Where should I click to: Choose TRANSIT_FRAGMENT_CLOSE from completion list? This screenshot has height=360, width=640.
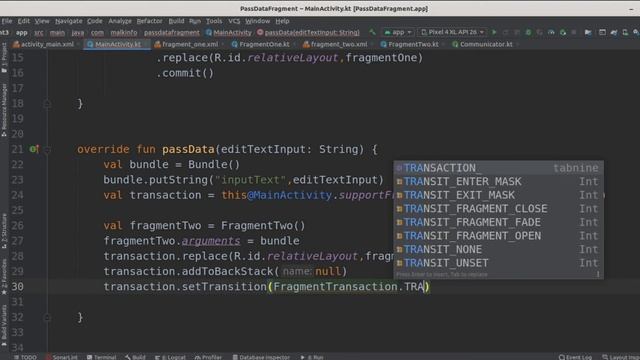pyautogui.click(x=498, y=209)
